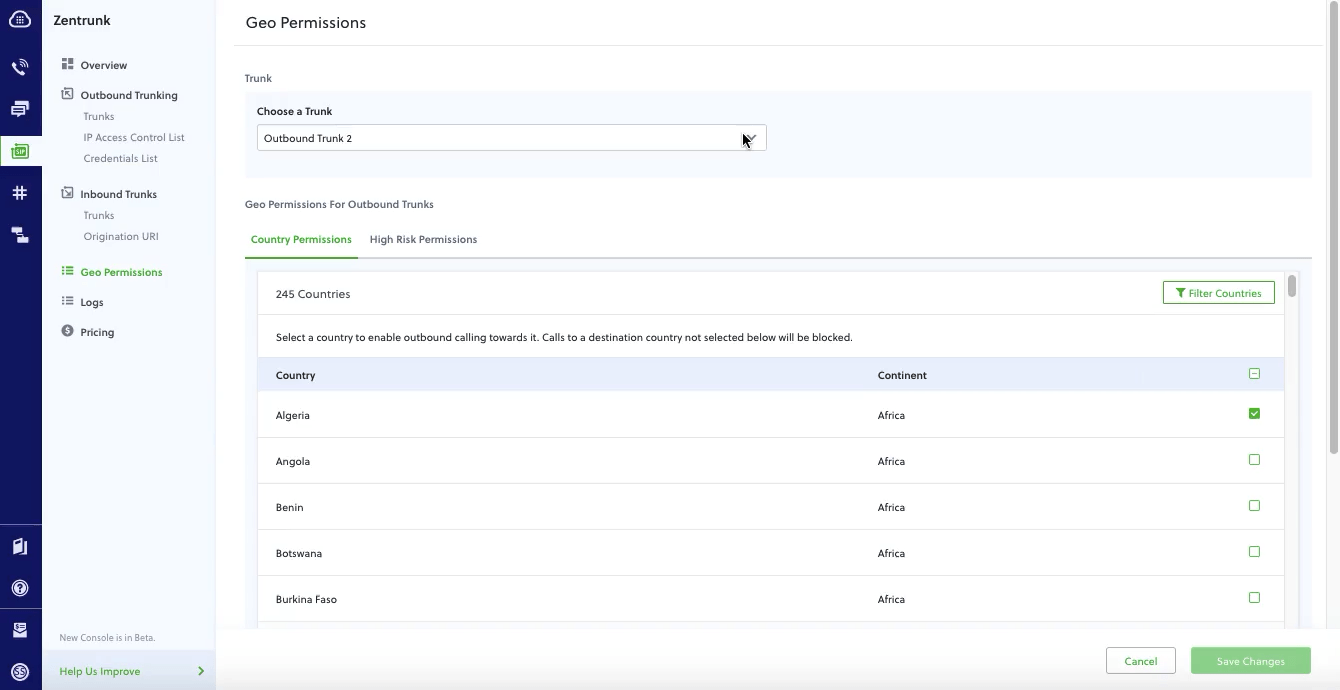
Task: Open the support inbox icon in lower rail
Action: (x=20, y=629)
